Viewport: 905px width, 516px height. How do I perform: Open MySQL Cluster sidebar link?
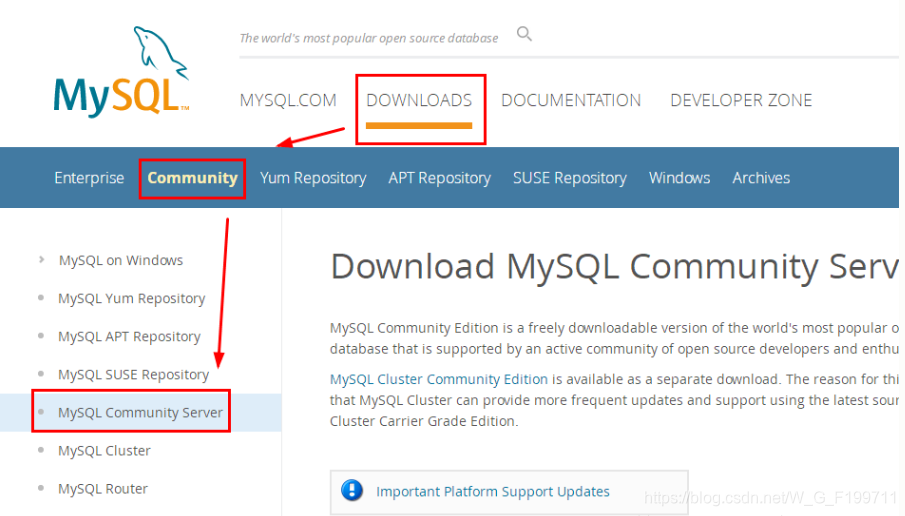(x=104, y=451)
